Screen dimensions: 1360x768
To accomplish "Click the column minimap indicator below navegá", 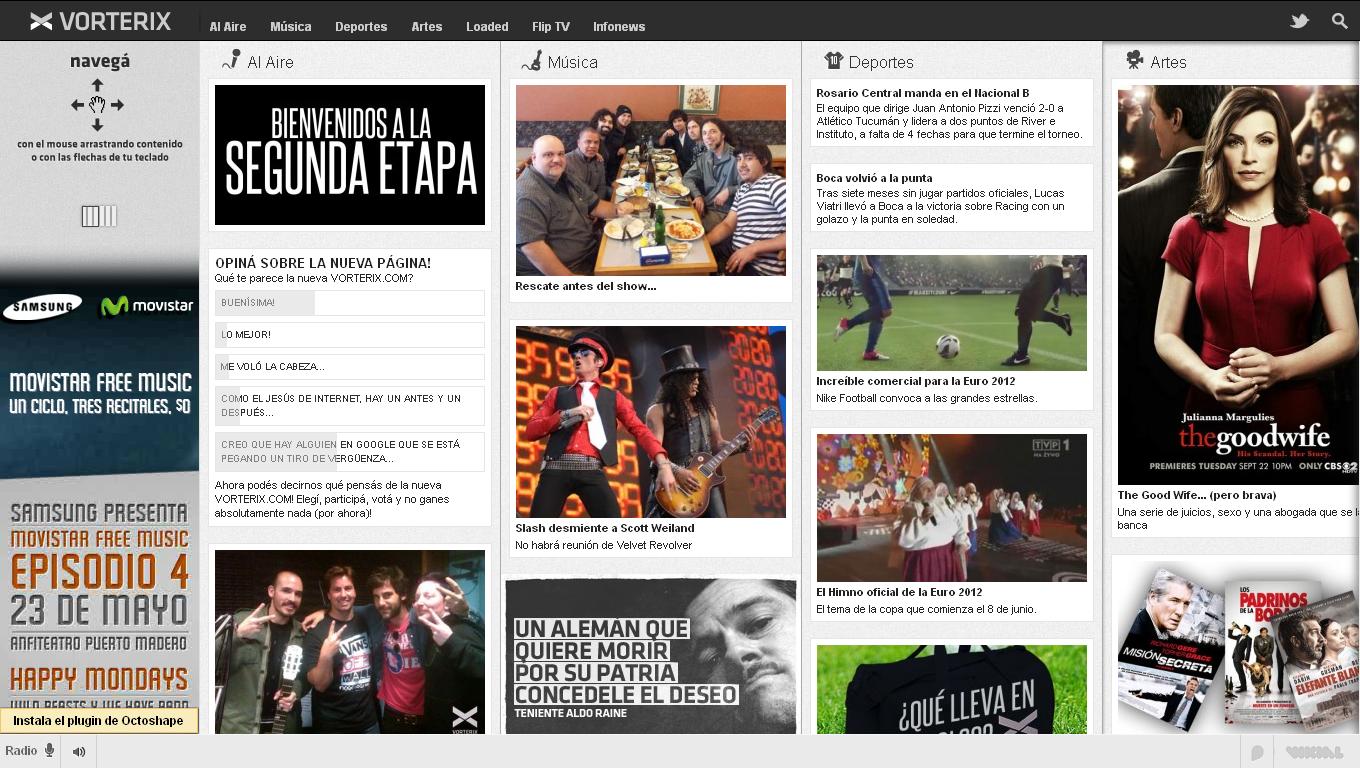I will click(99, 216).
